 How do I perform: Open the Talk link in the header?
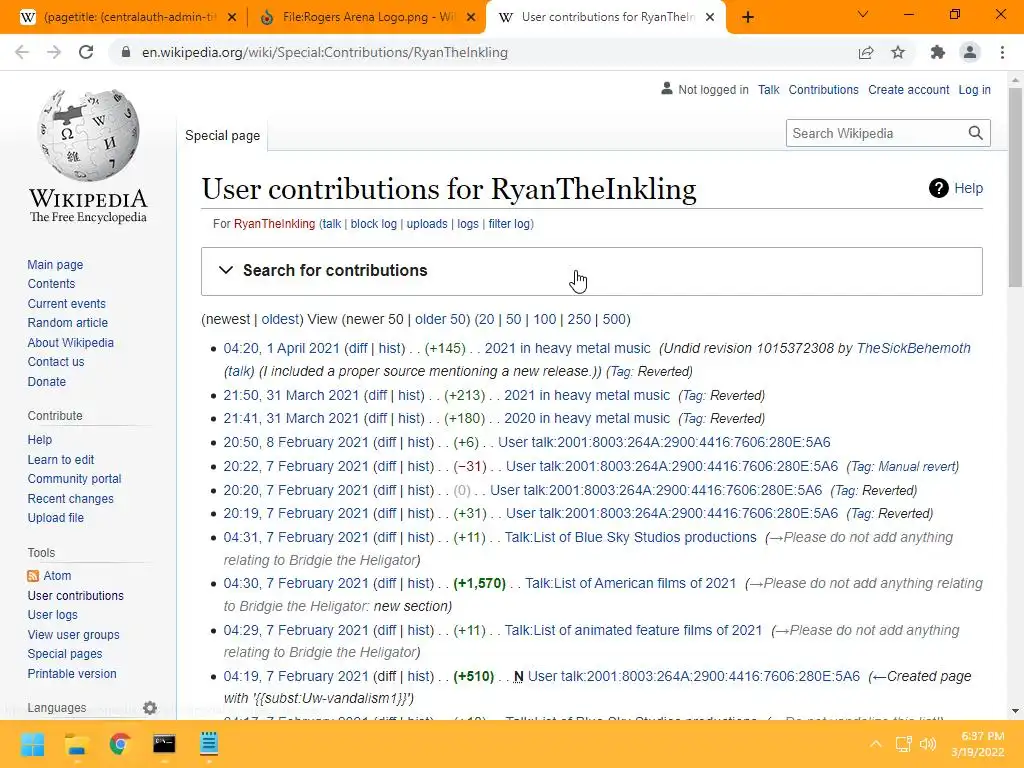[769, 89]
